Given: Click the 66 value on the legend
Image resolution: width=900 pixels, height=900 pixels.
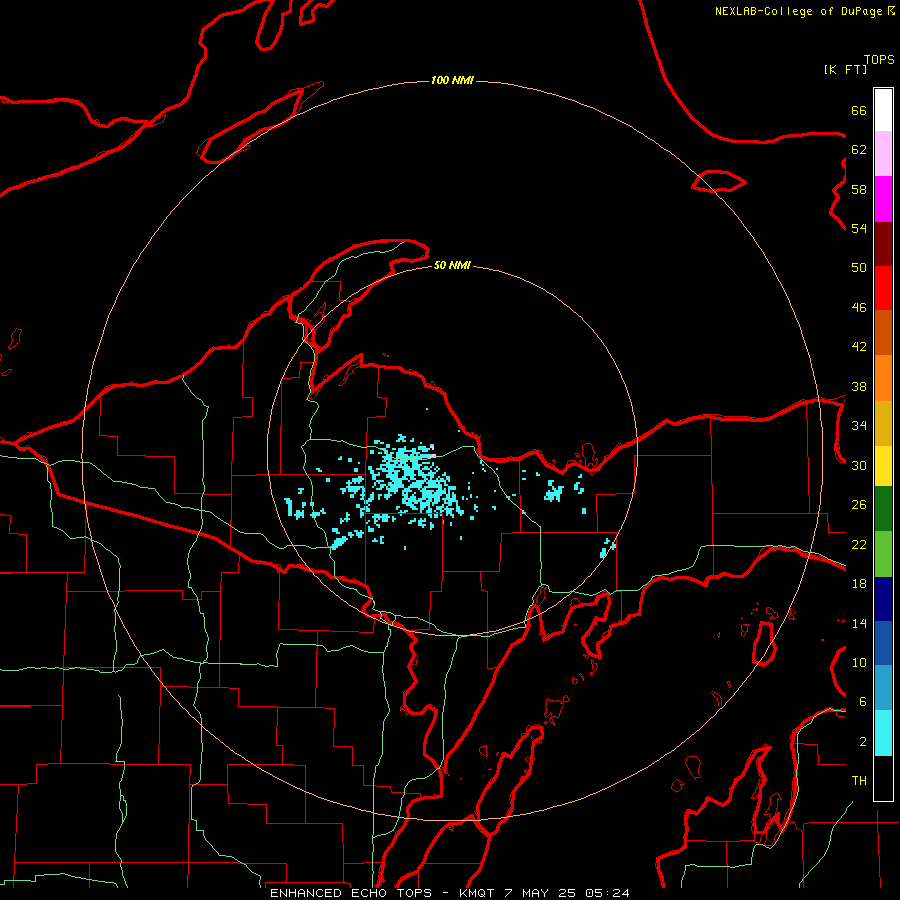Looking at the screenshot, I should (x=859, y=110).
